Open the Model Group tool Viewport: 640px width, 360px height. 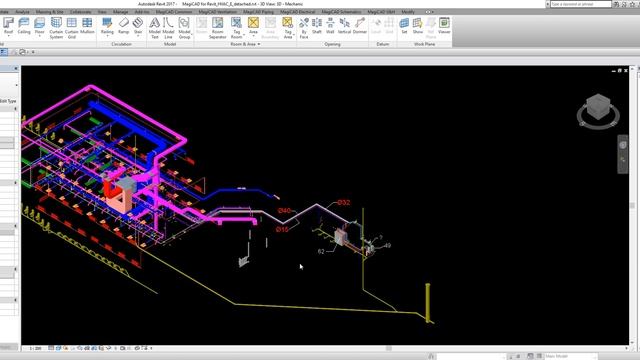click(184, 28)
